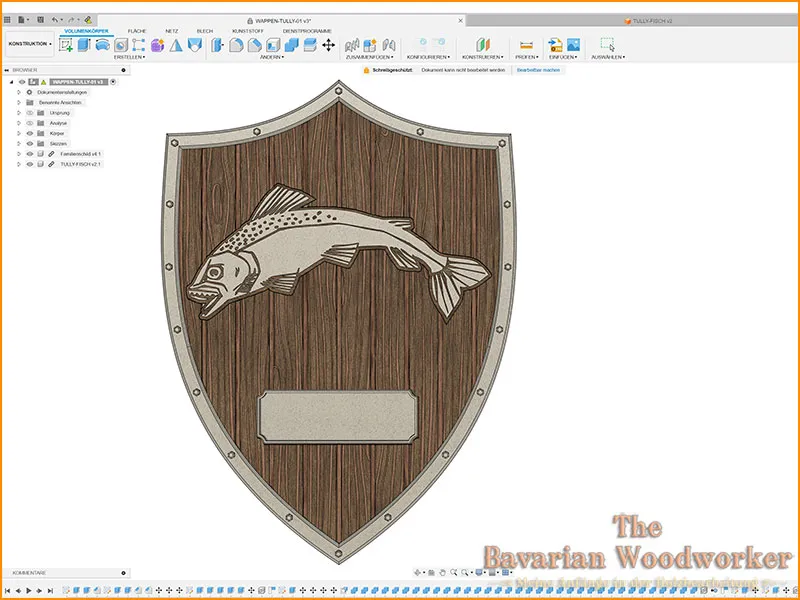Close the WAPPEN-TULLY-01 document tab

tap(460, 20)
